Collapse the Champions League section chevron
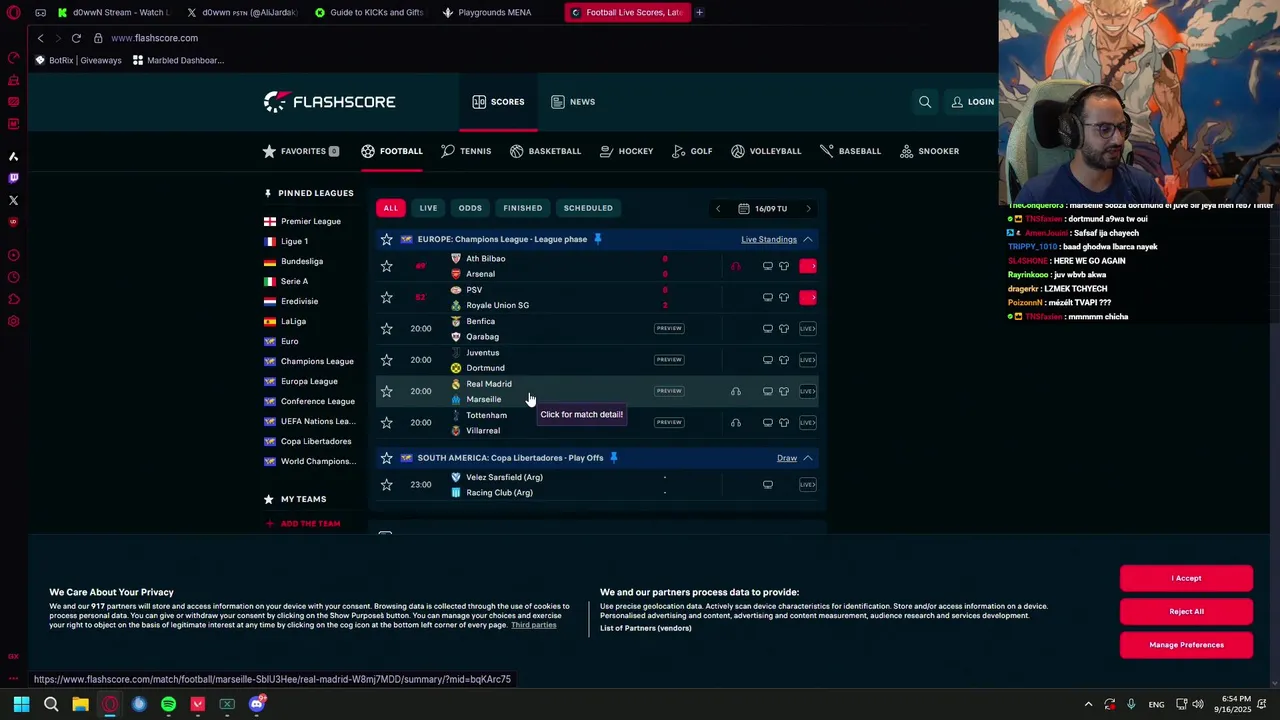 (807, 239)
